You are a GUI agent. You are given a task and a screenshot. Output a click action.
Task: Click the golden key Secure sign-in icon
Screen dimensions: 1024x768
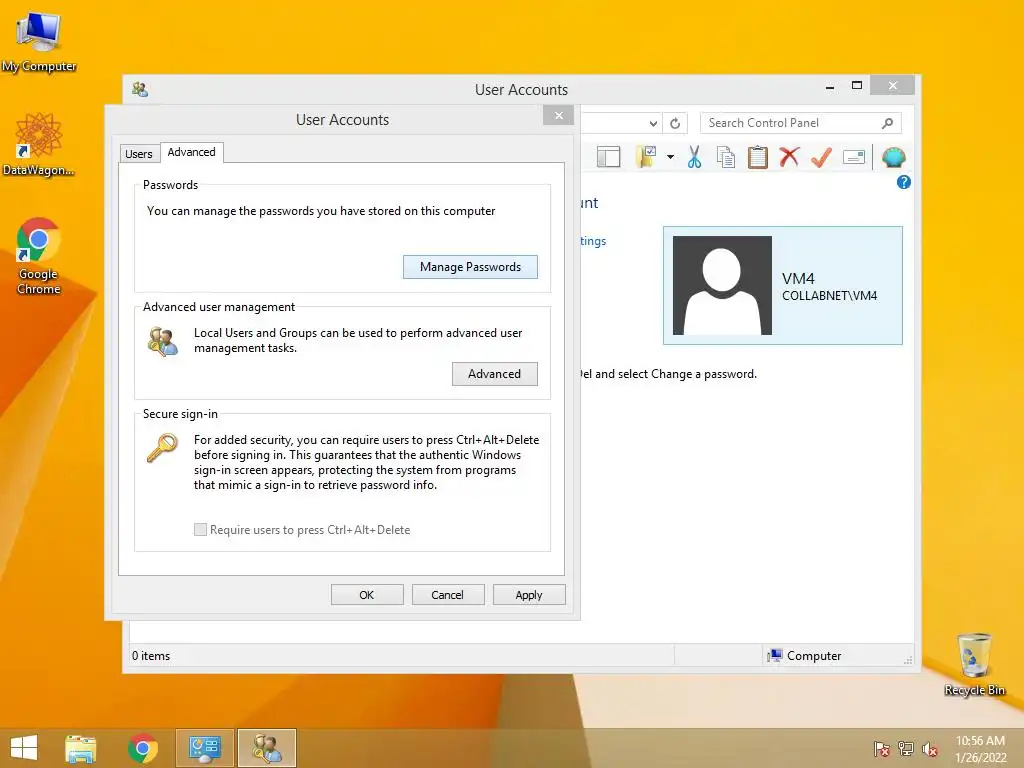click(x=162, y=448)
